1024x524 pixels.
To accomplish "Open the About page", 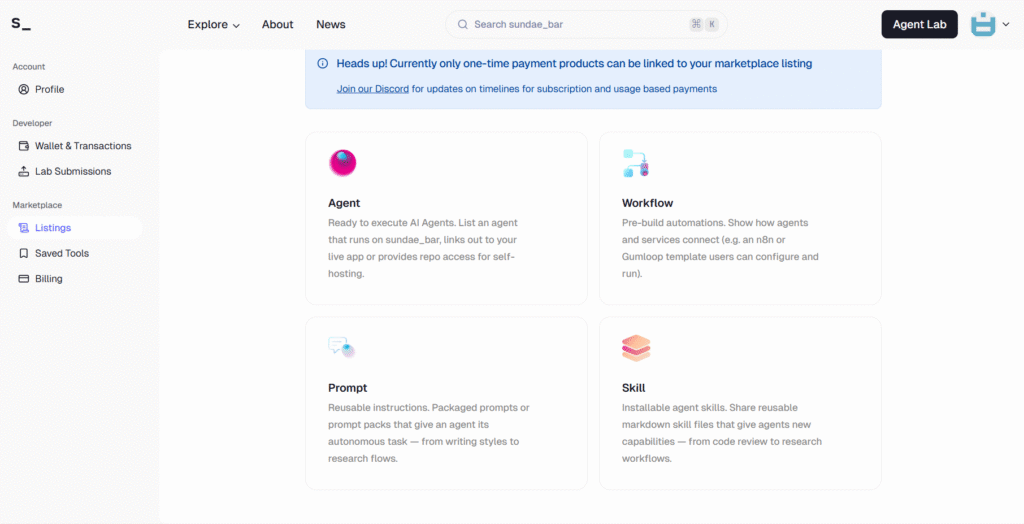I will [x=277, y=25].
